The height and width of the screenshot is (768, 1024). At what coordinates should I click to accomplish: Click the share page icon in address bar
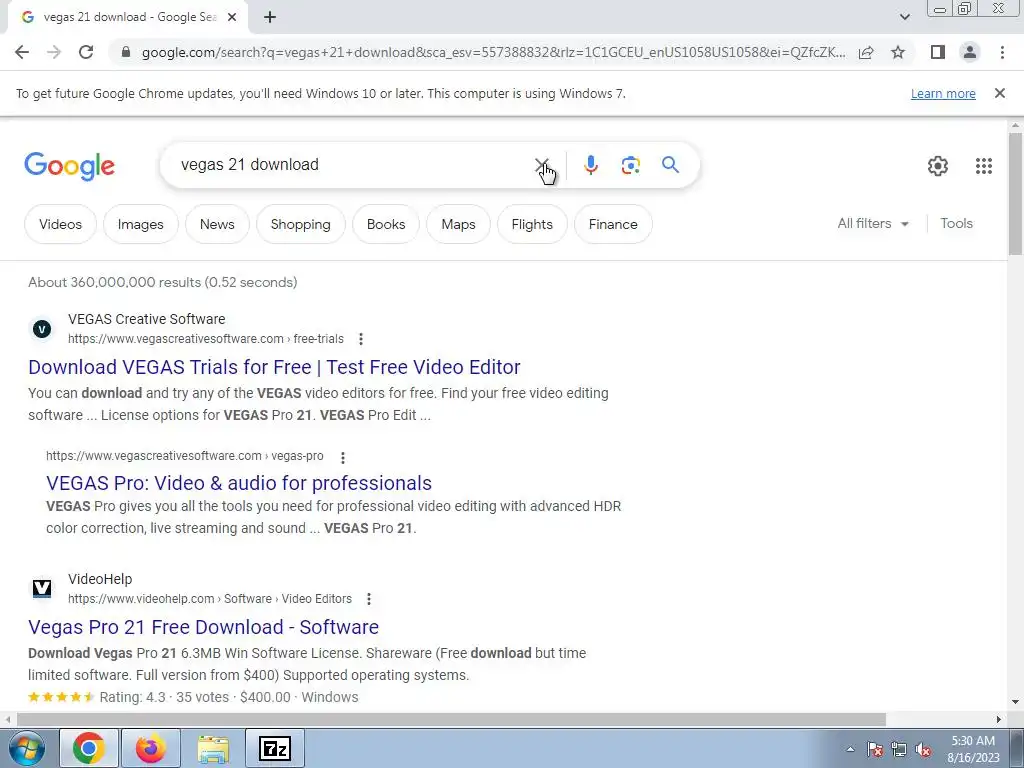866,52
